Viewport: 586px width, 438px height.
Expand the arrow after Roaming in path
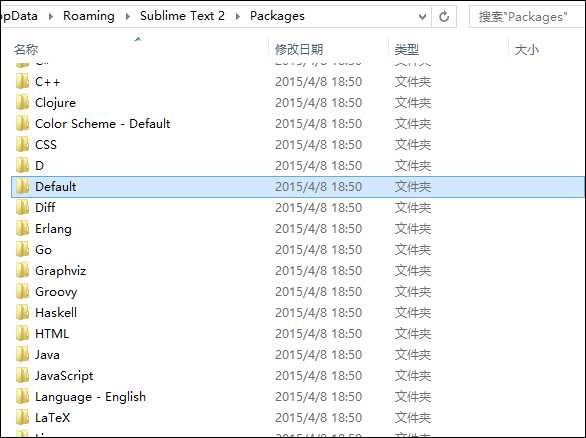tap(127, 16)
